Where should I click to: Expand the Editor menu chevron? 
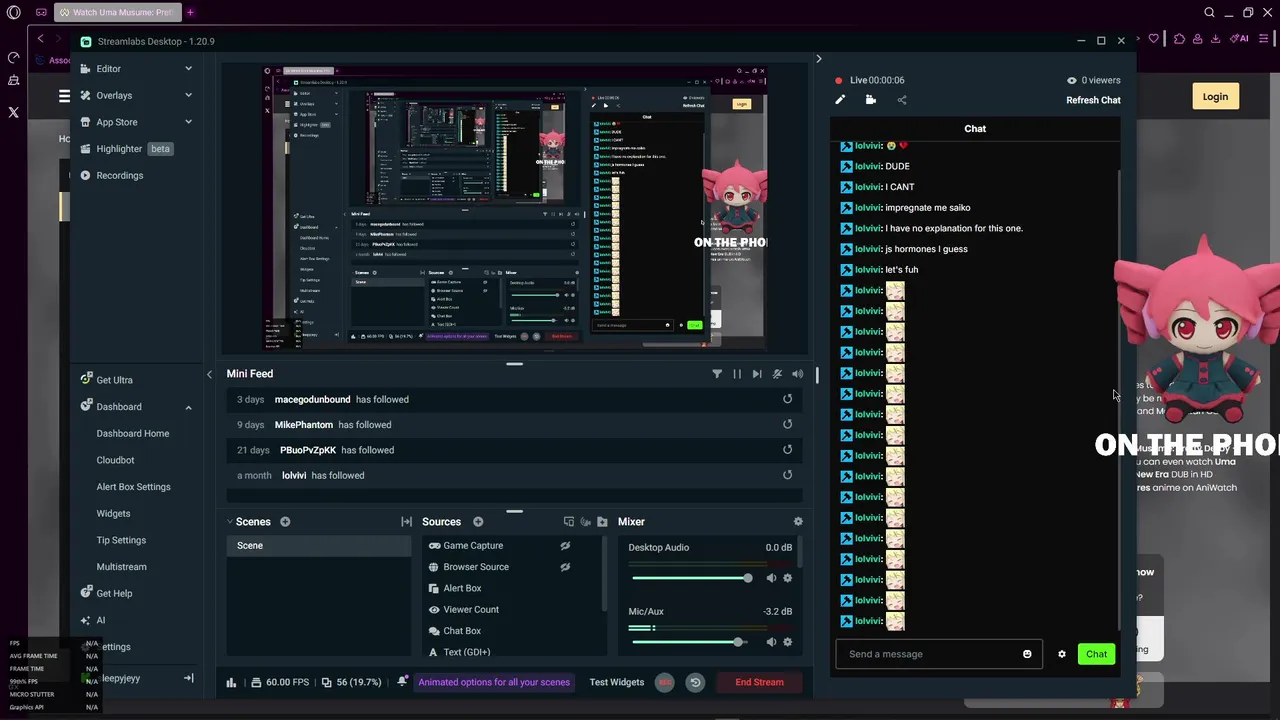tap(188, 69)
